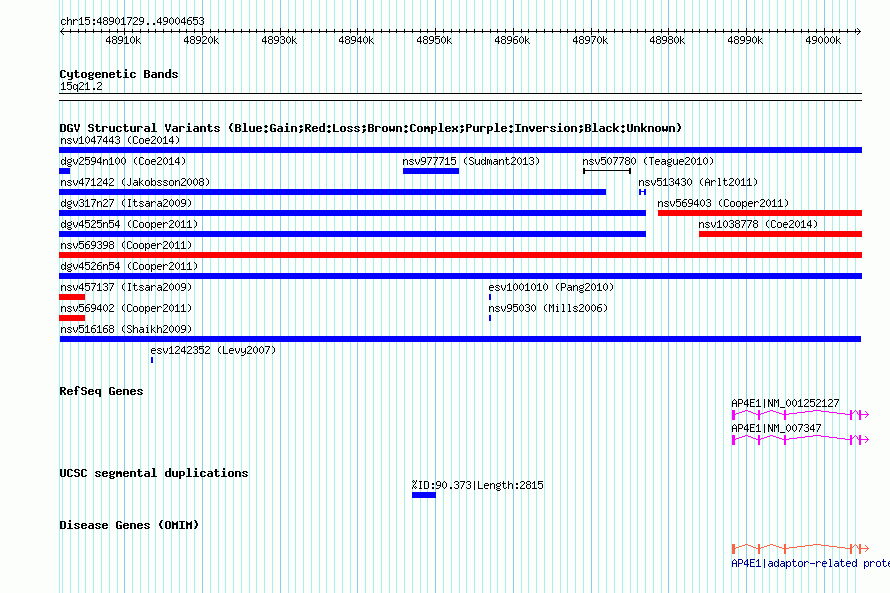890x593 pixels.
Task: Click the DGV Structural Variants track title
Action: [x=371, y=128]
